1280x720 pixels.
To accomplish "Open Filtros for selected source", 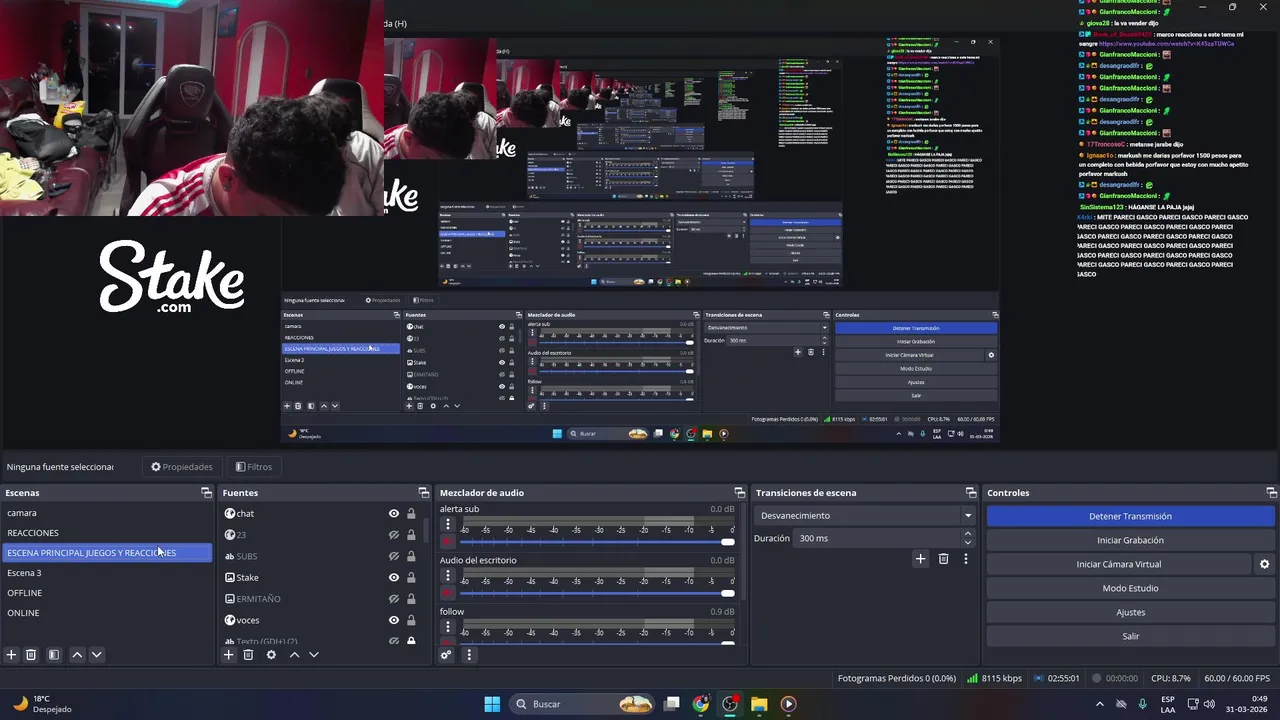I will [x=254, y=467].
